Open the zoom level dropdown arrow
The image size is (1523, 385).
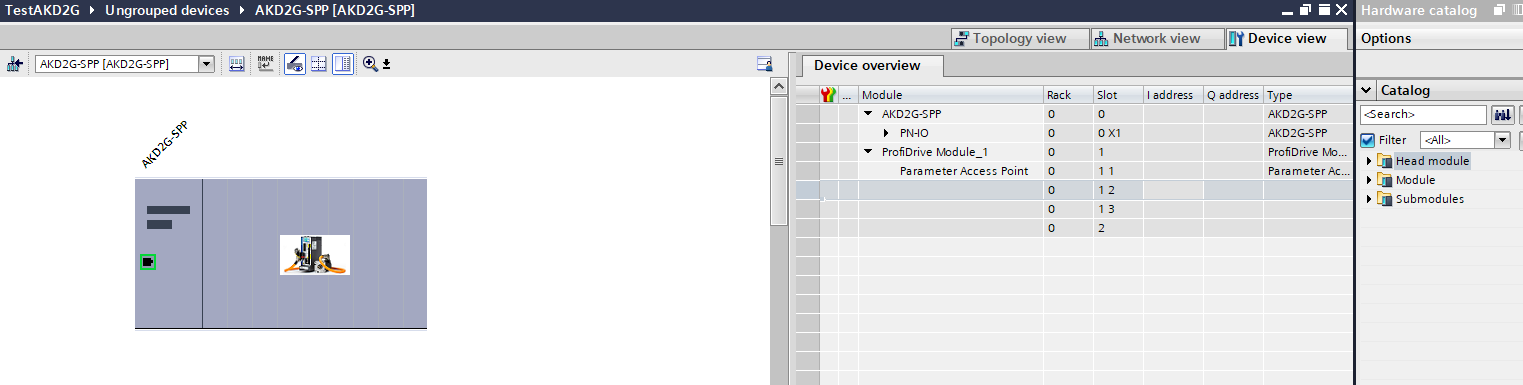pos(386,65)
